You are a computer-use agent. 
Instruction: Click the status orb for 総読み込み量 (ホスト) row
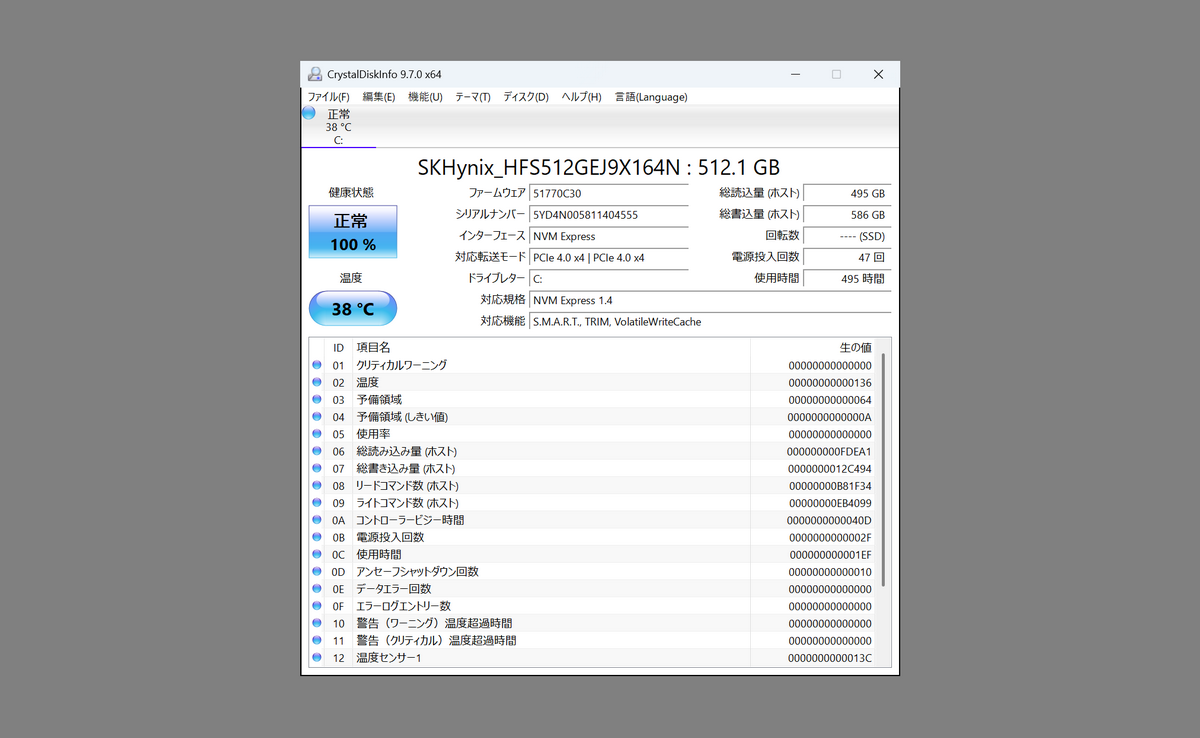tap(317, 451)
